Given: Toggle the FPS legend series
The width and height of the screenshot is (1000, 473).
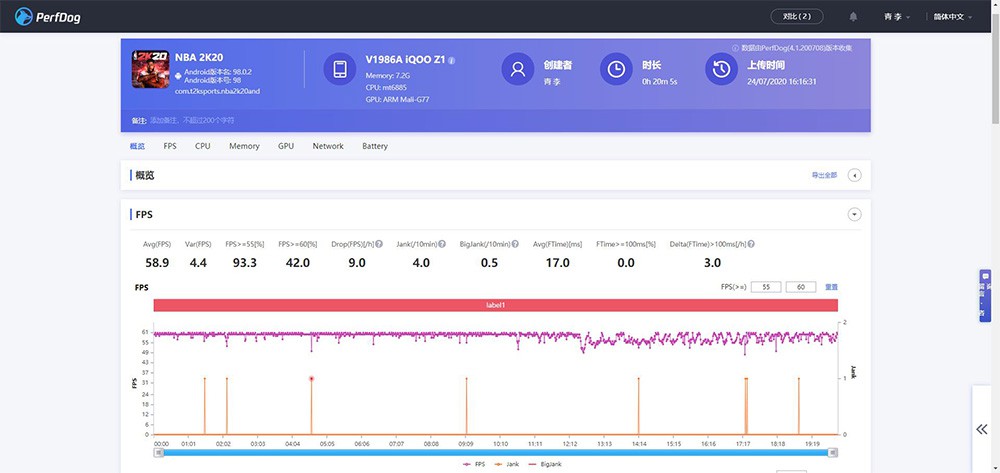Looking at the screenshot, I should (473, 465).
